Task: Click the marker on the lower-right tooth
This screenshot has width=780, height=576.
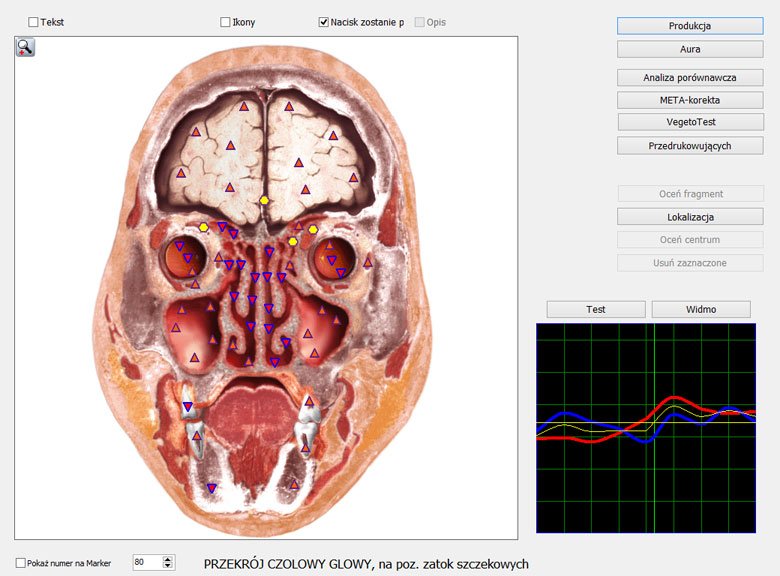Action: pyautogui.click(x=308, y=403)
